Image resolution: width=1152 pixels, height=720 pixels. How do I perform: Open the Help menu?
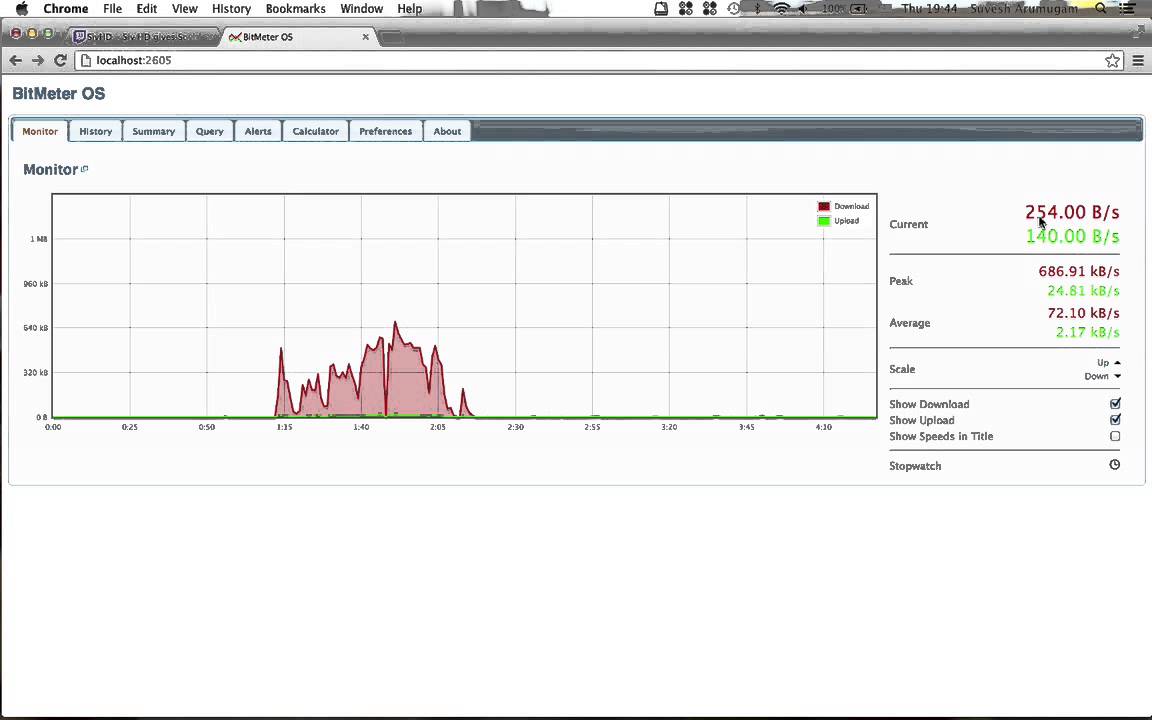pyautogui.click(x=409, y=9)
